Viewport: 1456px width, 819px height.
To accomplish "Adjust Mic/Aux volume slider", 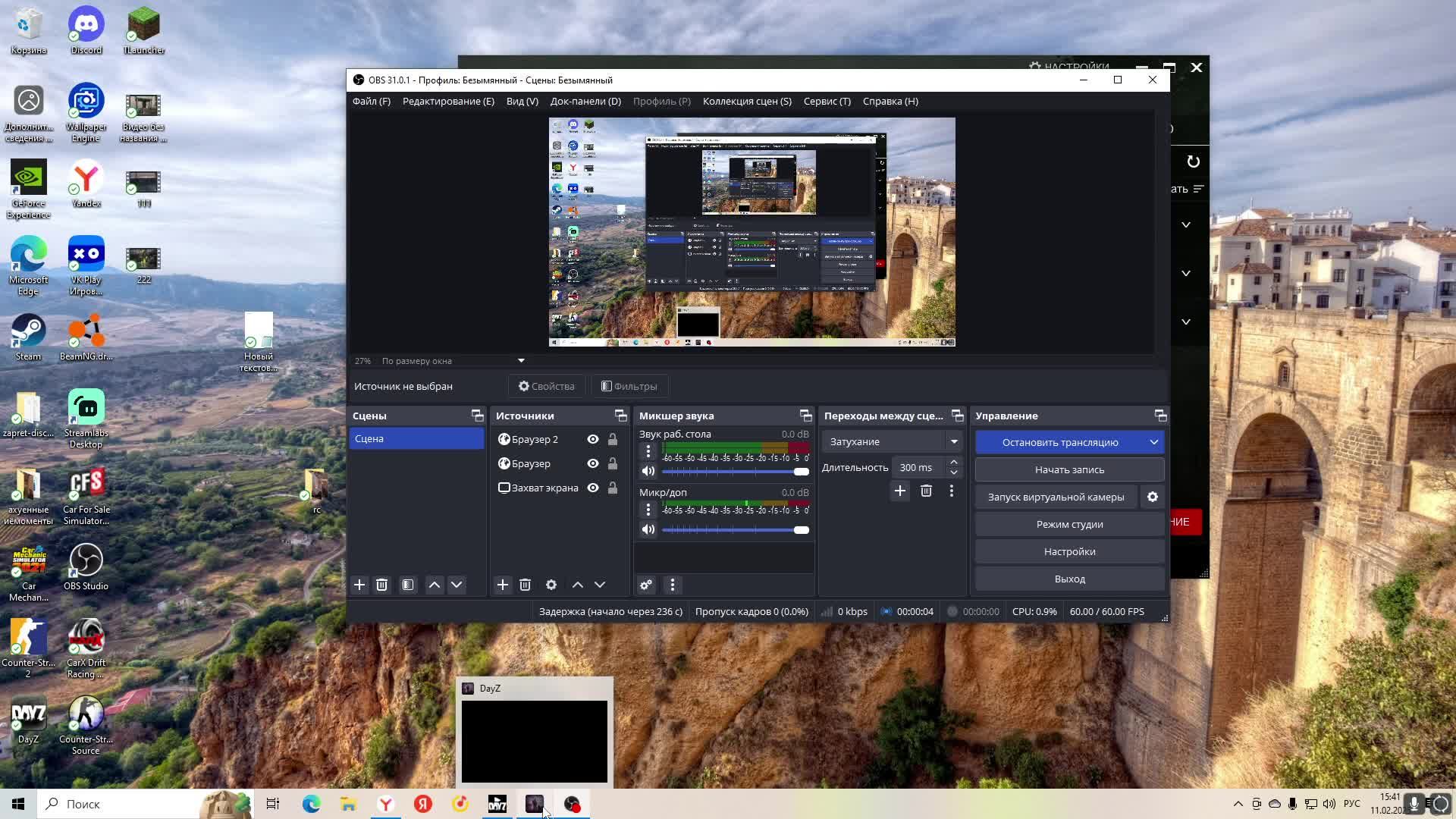I will [x=735, y=530].
